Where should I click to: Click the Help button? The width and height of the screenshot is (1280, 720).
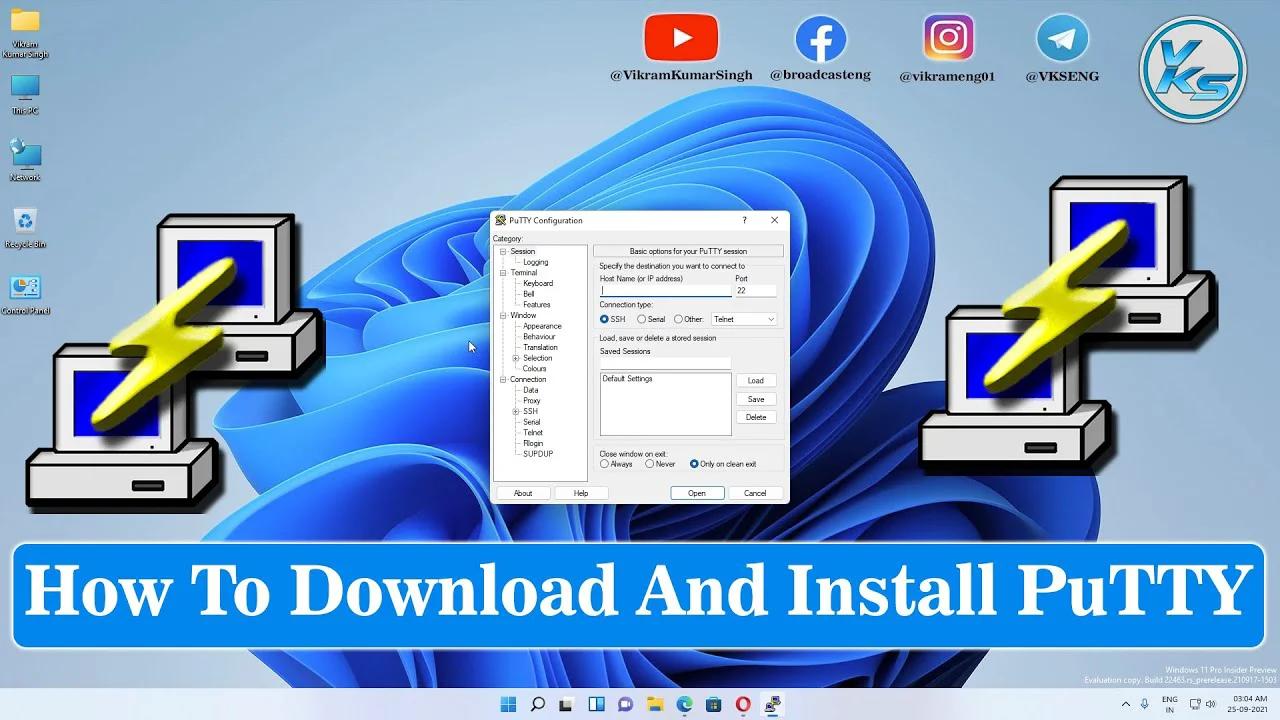pos(581,493)
